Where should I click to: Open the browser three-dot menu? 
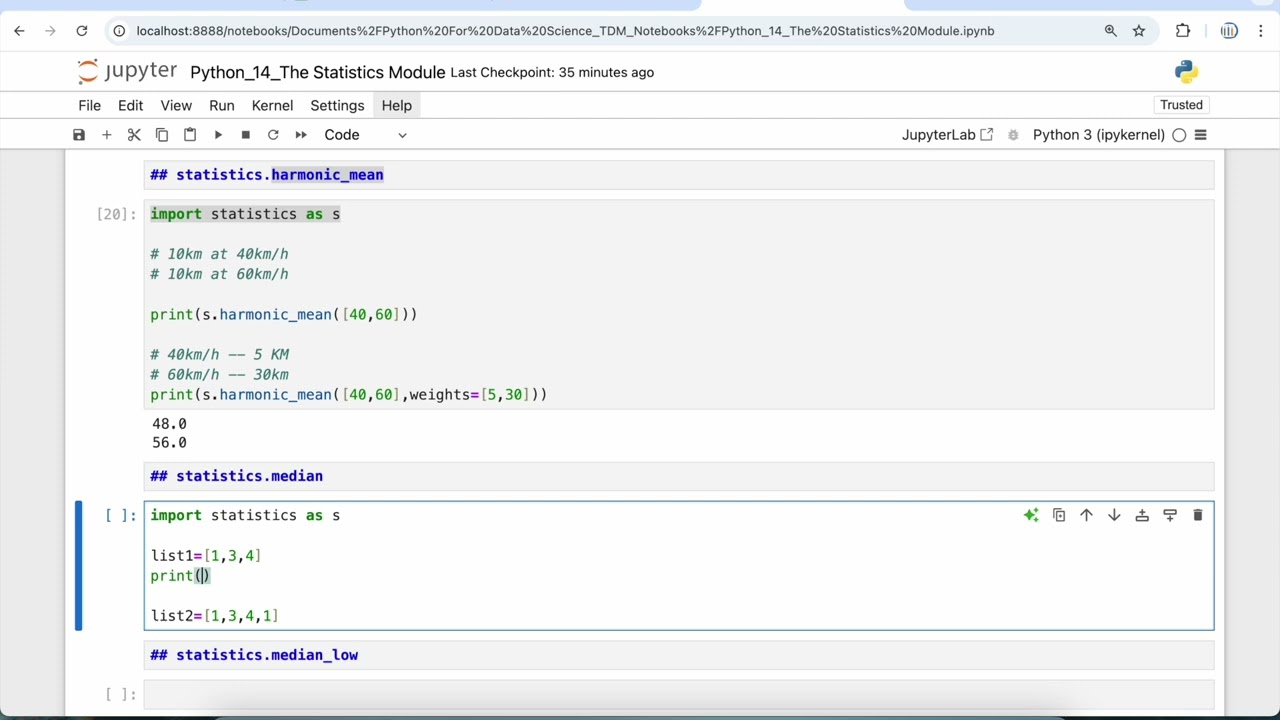click(x=1261, y=31)
